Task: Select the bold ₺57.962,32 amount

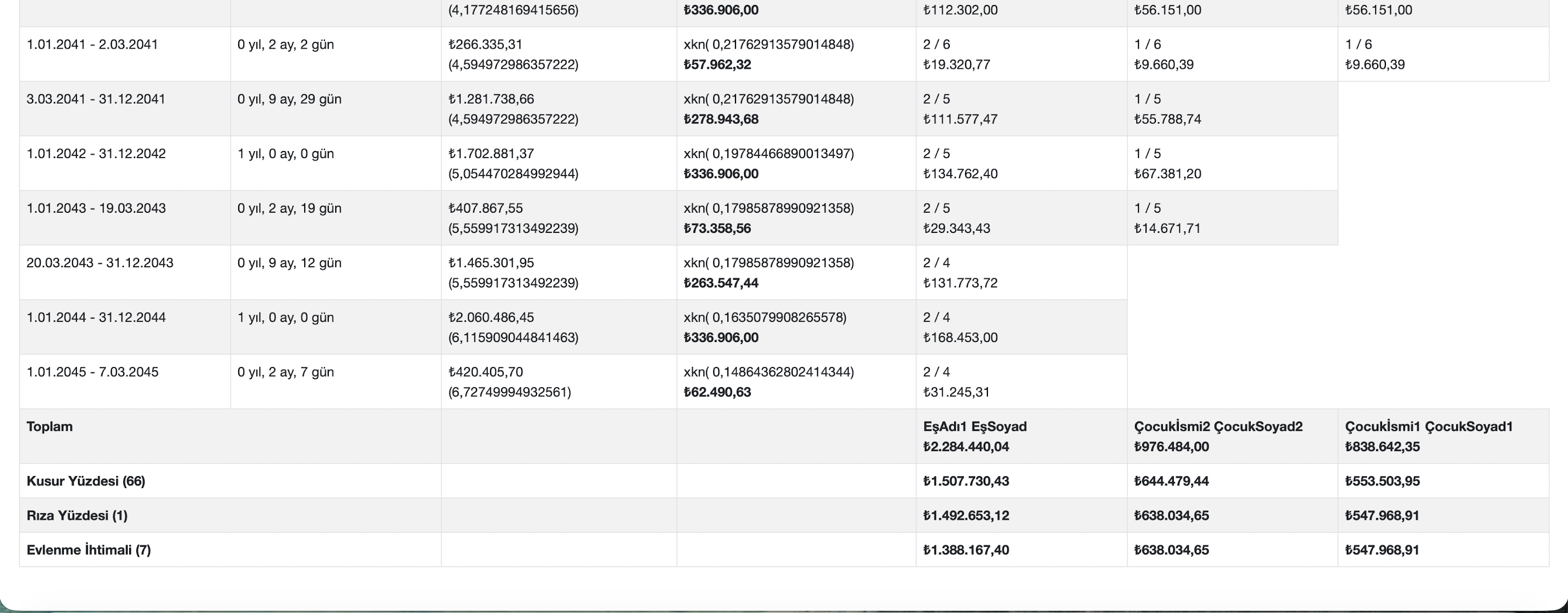Action: coord(717,64)
